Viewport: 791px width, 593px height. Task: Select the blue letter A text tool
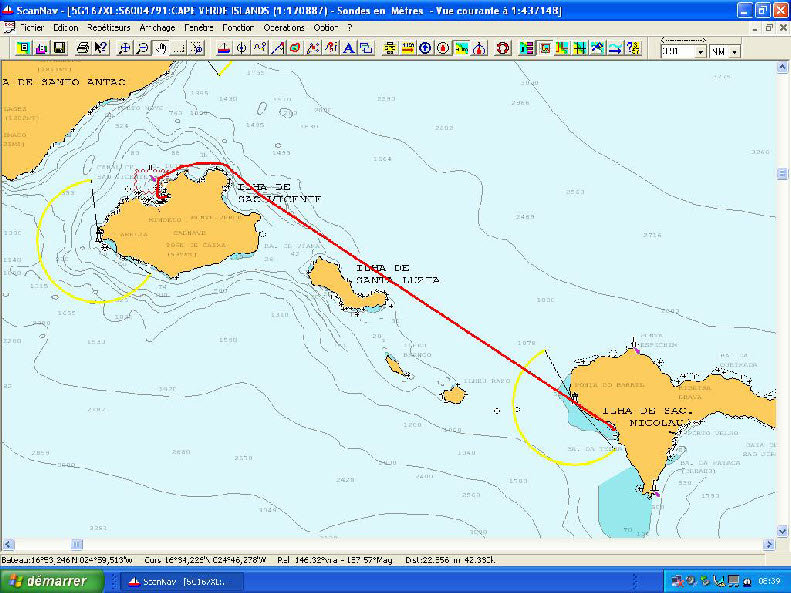(348, 48)
